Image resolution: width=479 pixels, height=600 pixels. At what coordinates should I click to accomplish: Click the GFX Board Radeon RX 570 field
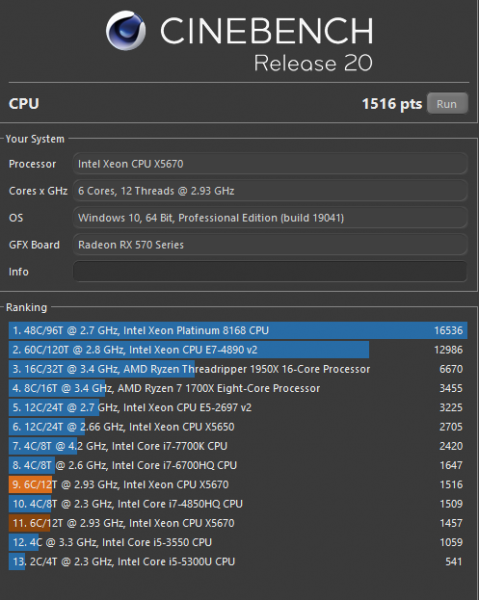point(270,245)
